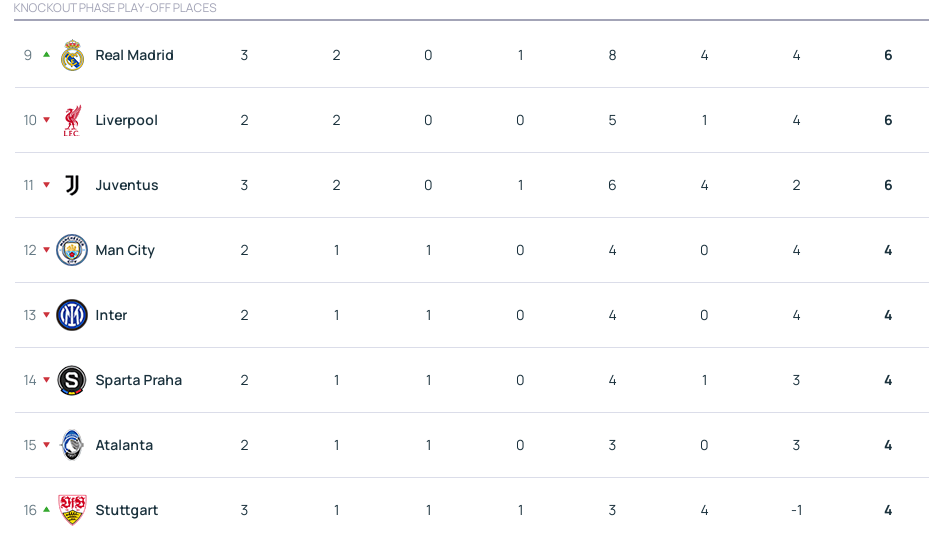Click the Sparta Praha club logo
The image size is (929, 542).
[72, 380]
